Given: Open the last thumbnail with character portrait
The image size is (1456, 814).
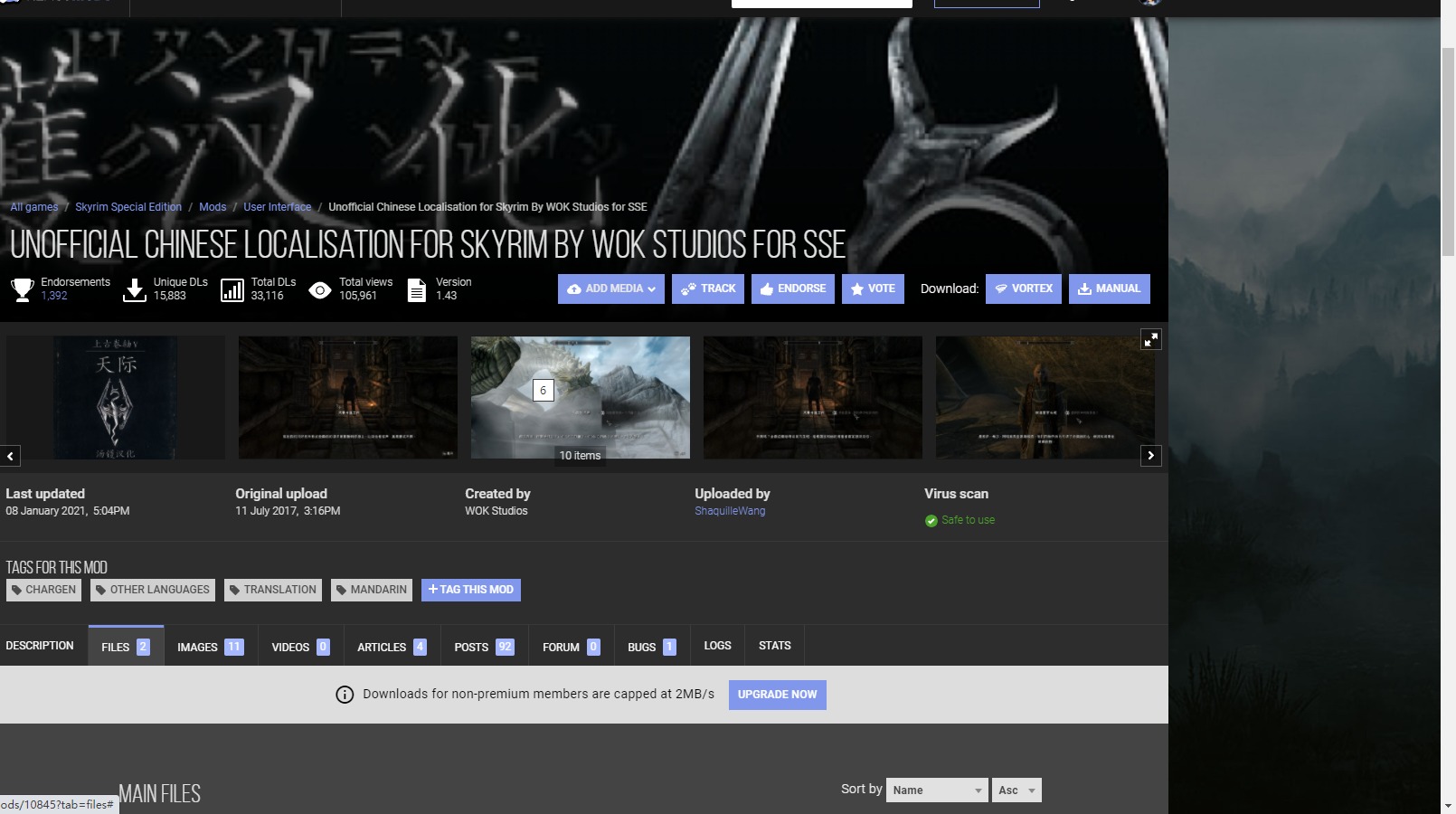Looking at the screenshot, I should click(1045, 398).
